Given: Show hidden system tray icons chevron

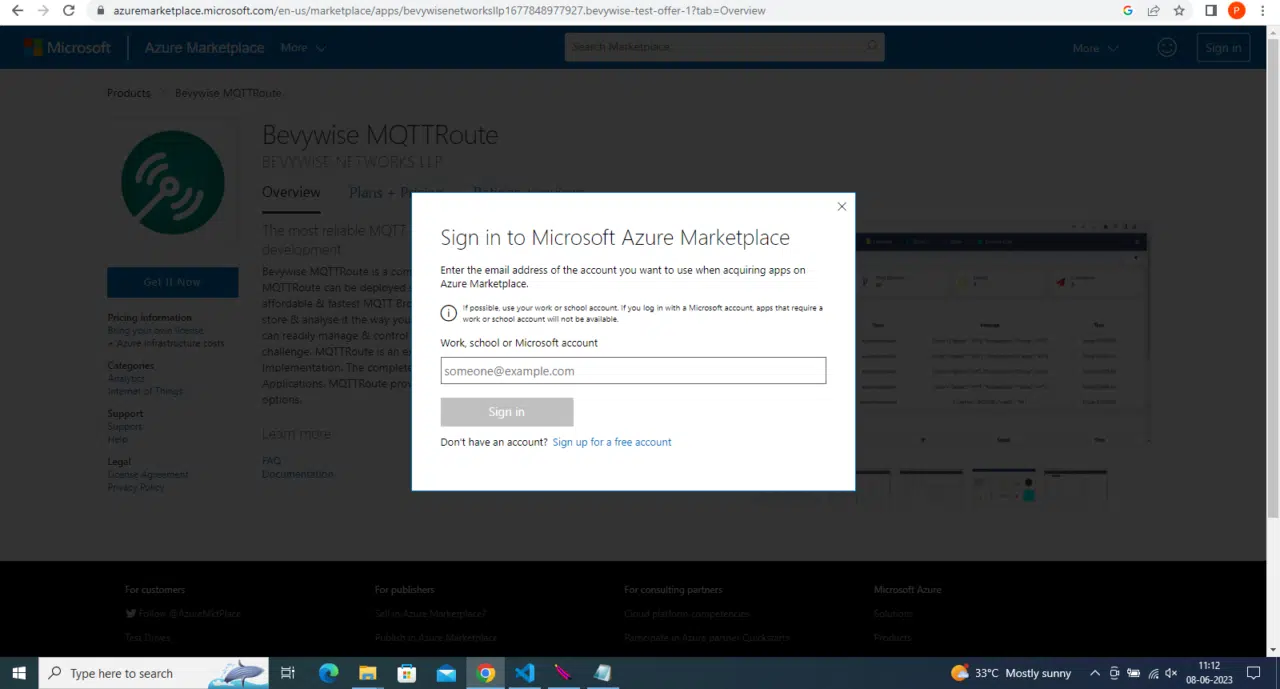Looking at the screenshot, I should click(x=1095, y=673).
